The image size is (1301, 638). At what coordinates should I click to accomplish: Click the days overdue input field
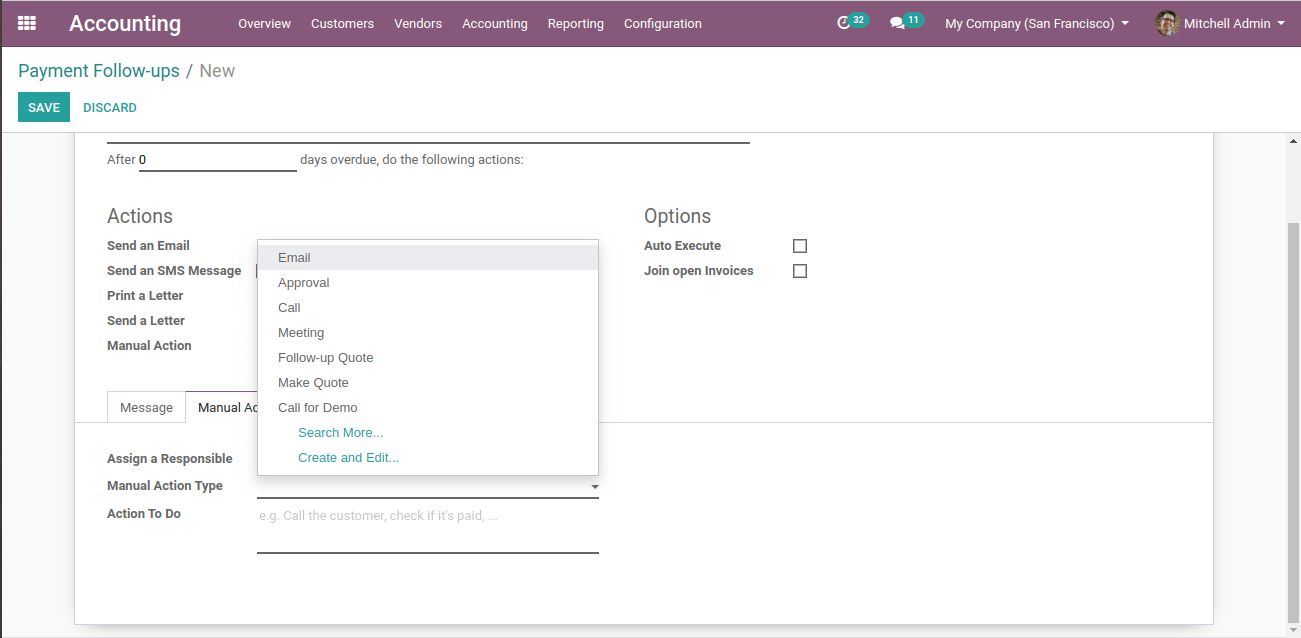[217, 160]
